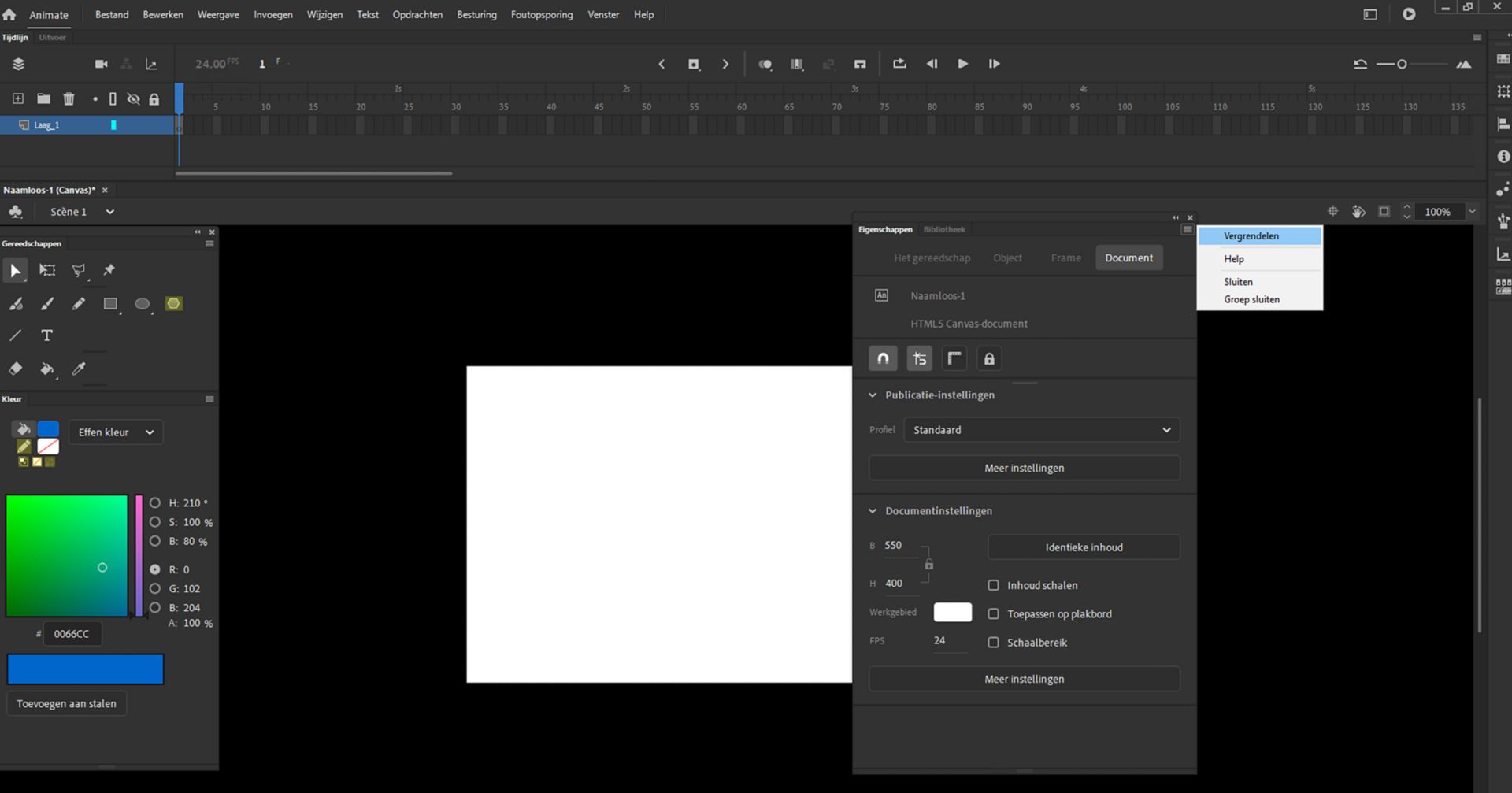Delete the layer with trash icon
Viewport: 1512px width, 793px height.
(69, 98)
